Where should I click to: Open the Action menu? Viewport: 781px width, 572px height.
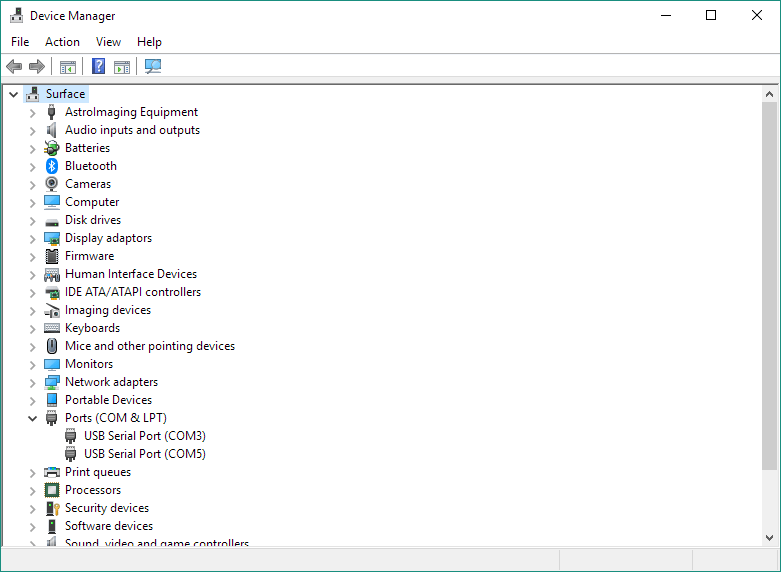(x=62, y=42)
